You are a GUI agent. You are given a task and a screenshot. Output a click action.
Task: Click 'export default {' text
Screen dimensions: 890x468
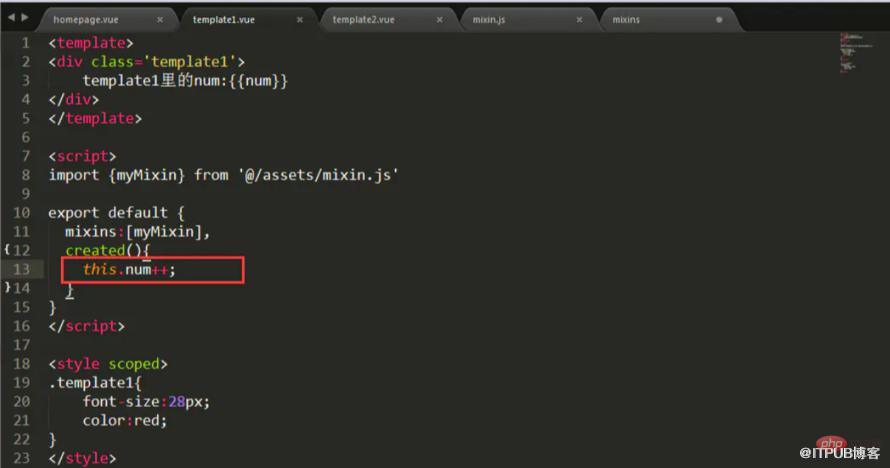coord(116,213)
